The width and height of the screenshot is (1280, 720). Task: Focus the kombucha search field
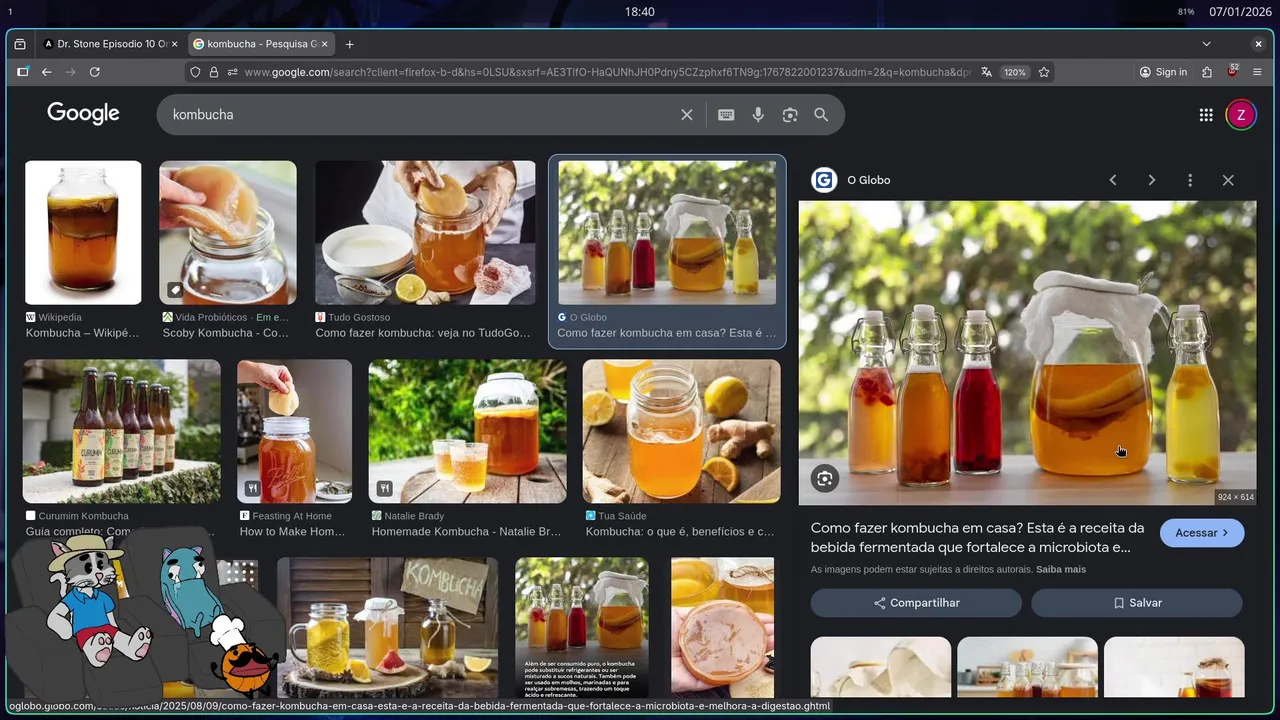[x=420, y=115]
